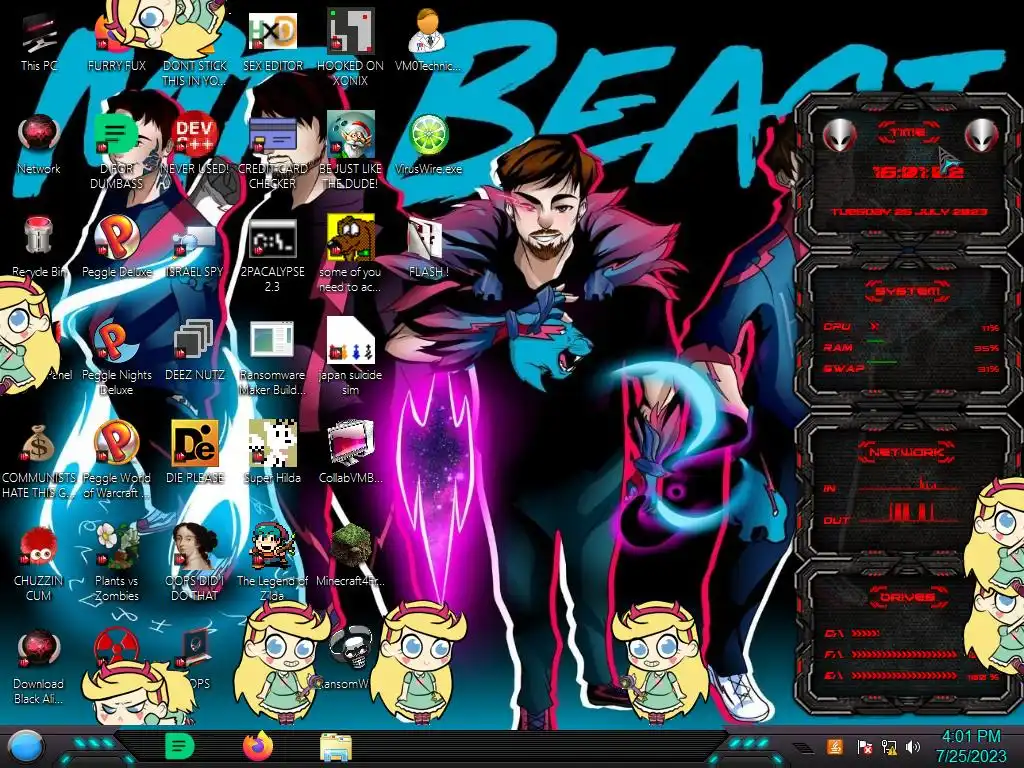
Task: Click the IN network traffic graph
Action: click(911, 485)
